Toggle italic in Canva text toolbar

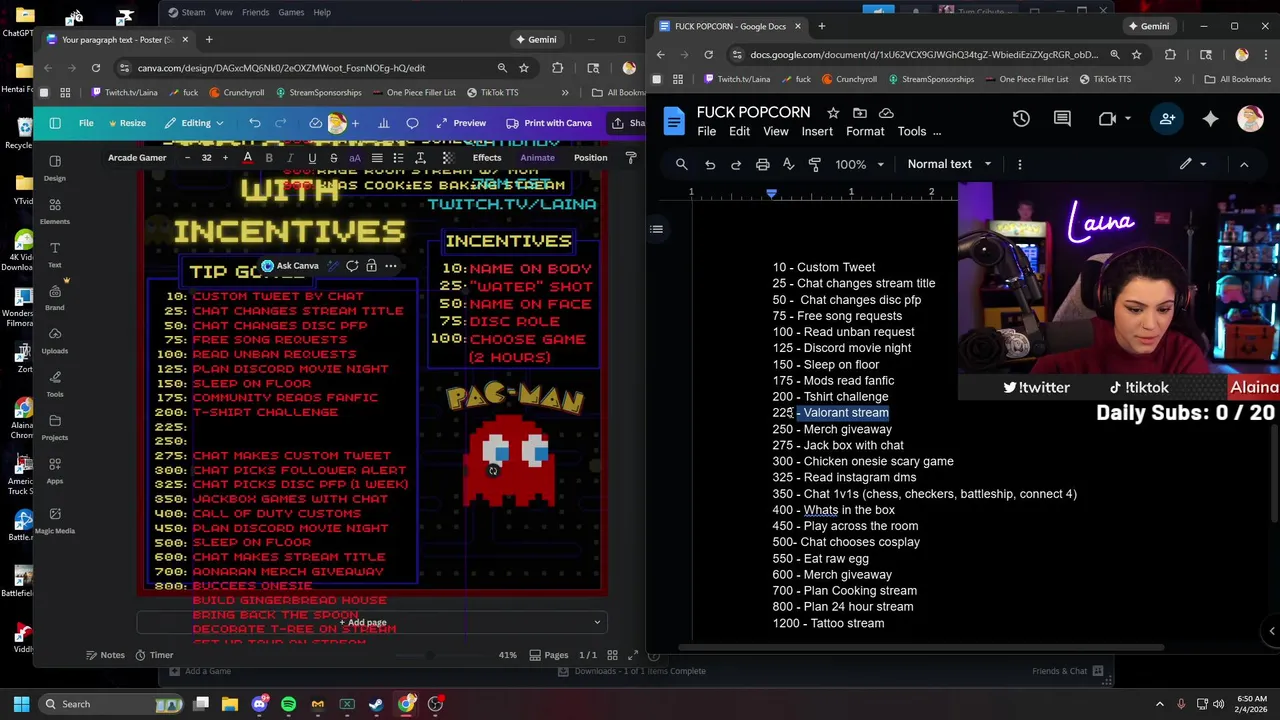[x=290, y=158]
